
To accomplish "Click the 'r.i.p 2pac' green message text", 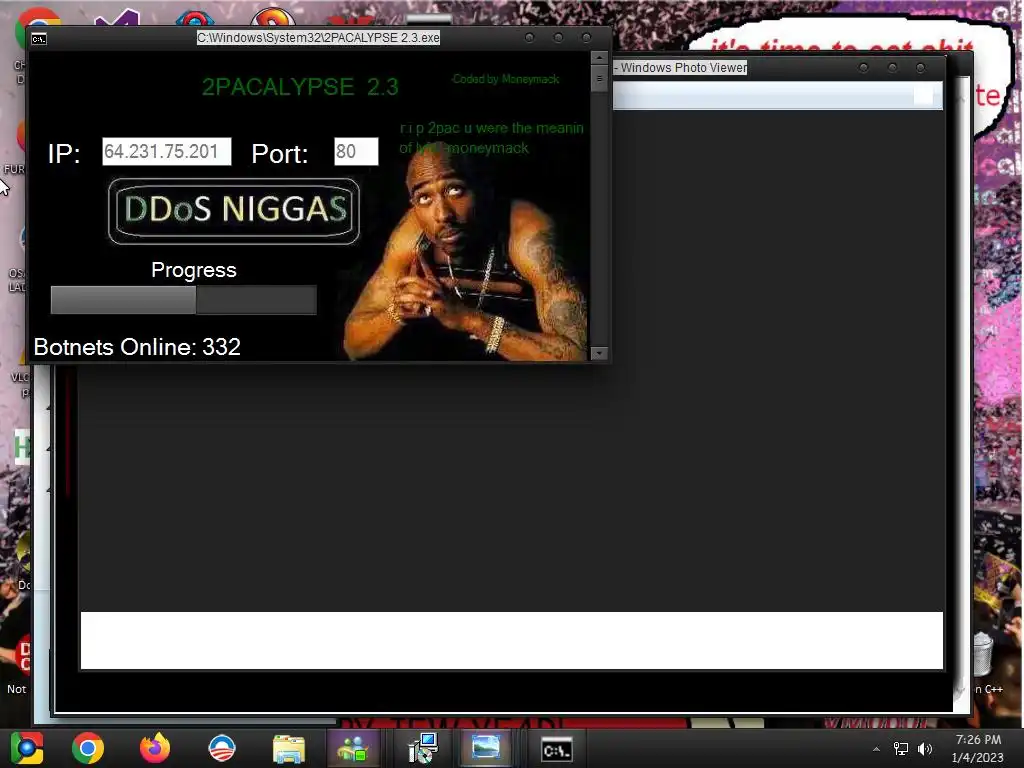I will [491, 138].
